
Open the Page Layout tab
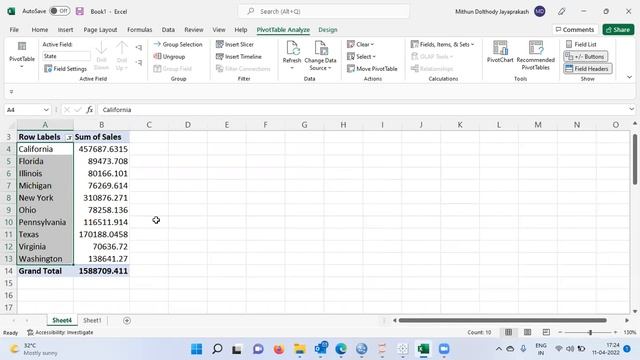pos(100,30)
